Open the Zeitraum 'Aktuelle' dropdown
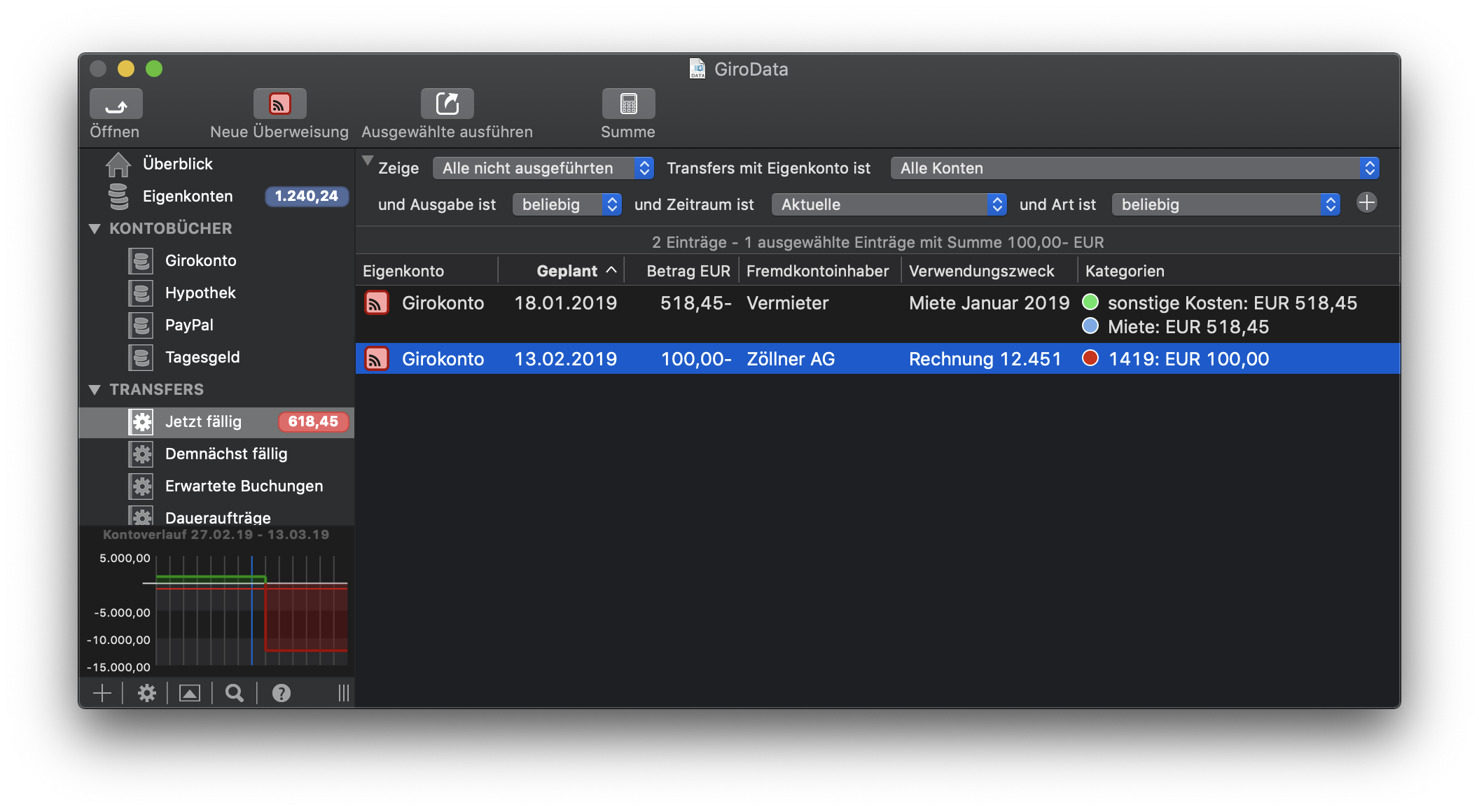The width and height of the screenshot is (1479, 812). (889, 204)
